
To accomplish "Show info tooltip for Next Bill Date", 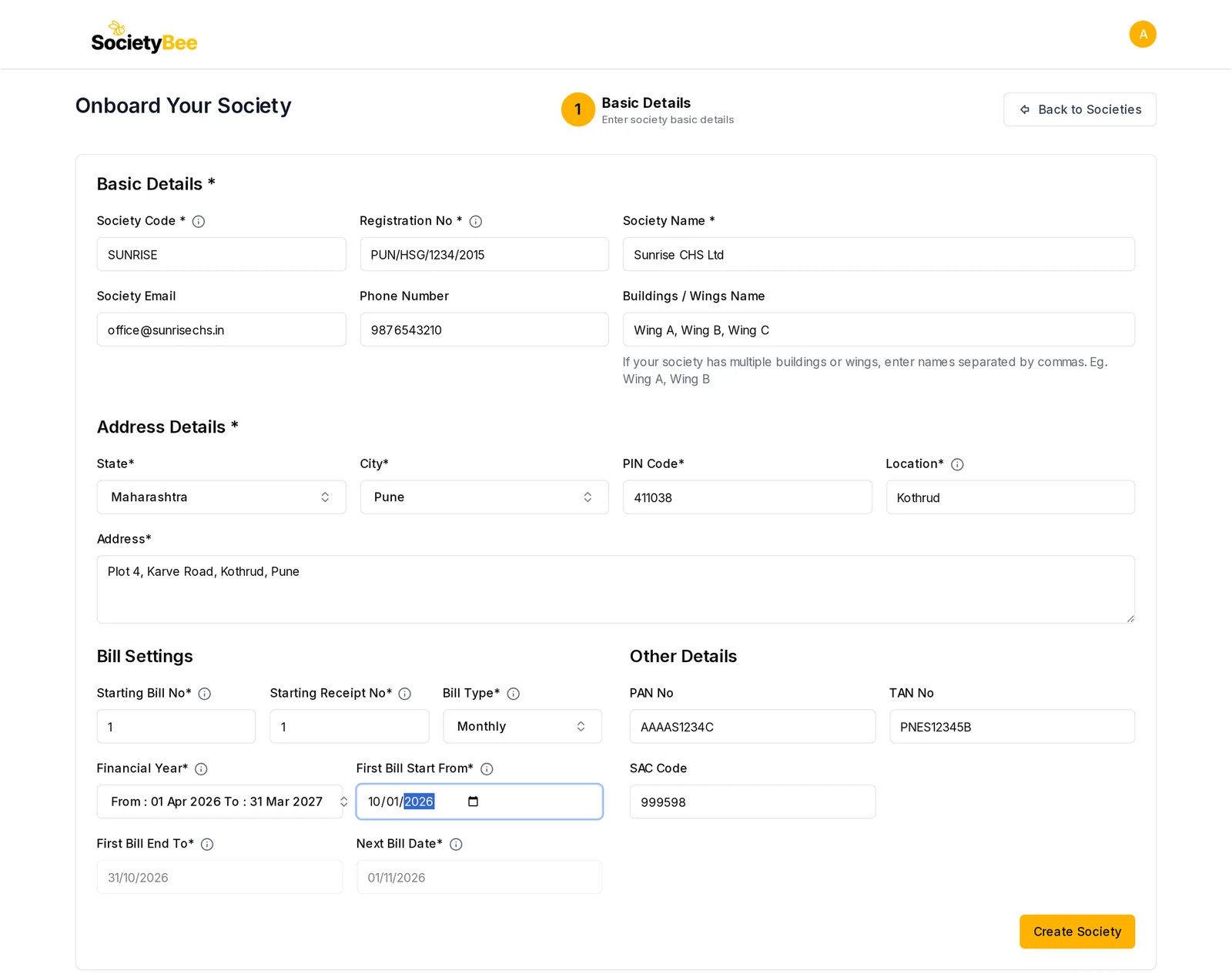I will [456, 845].
